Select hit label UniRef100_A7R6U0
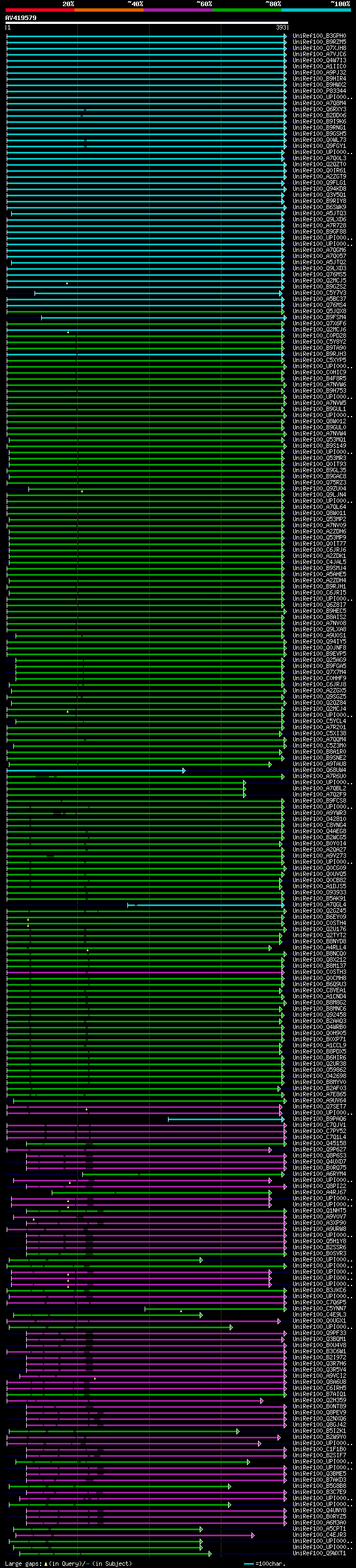This screenshot has height=1568, width=356. coord(319,776)
